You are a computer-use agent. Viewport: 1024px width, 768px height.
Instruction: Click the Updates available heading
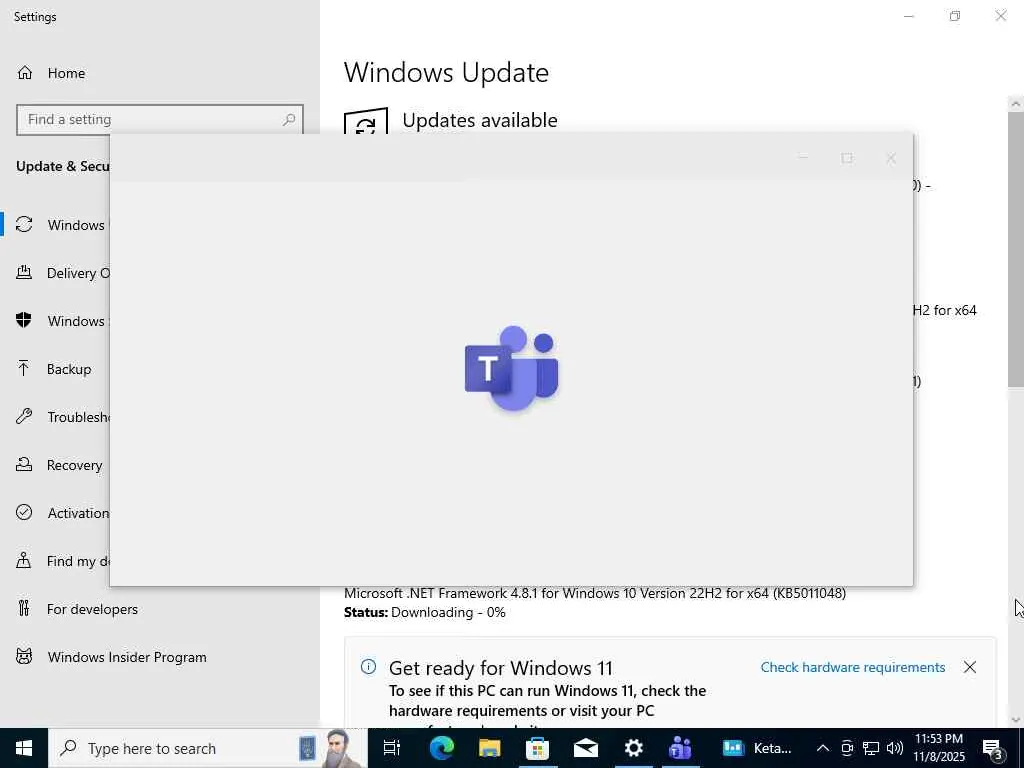480,120
